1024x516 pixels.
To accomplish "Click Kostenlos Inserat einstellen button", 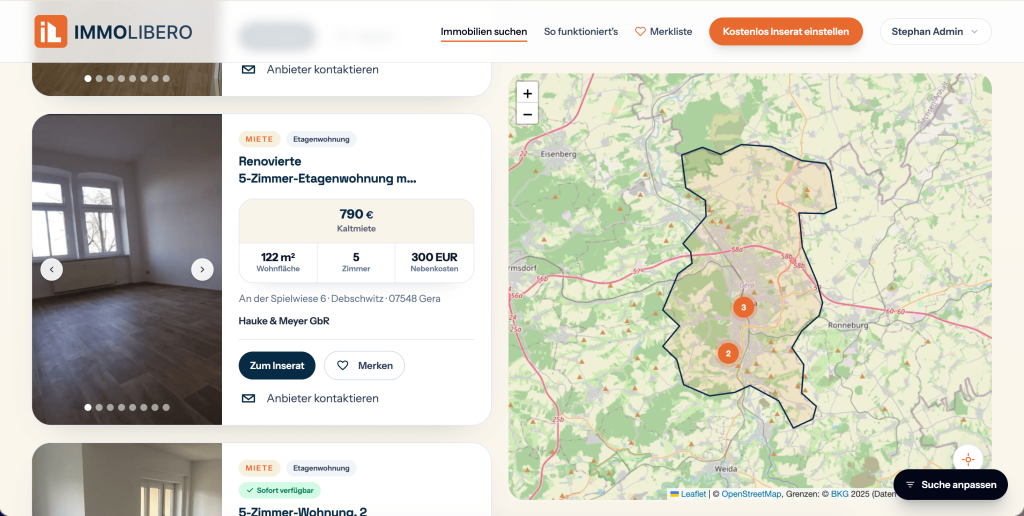I will tap(786, 31).
